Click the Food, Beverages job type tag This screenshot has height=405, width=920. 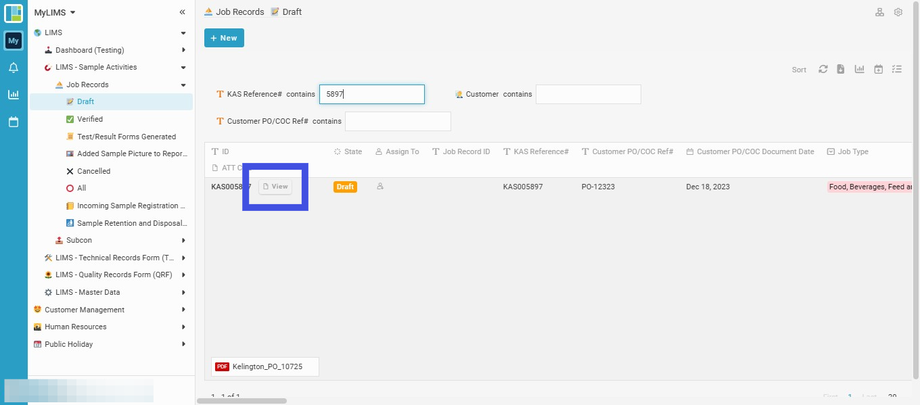click(x=870, y=187)
